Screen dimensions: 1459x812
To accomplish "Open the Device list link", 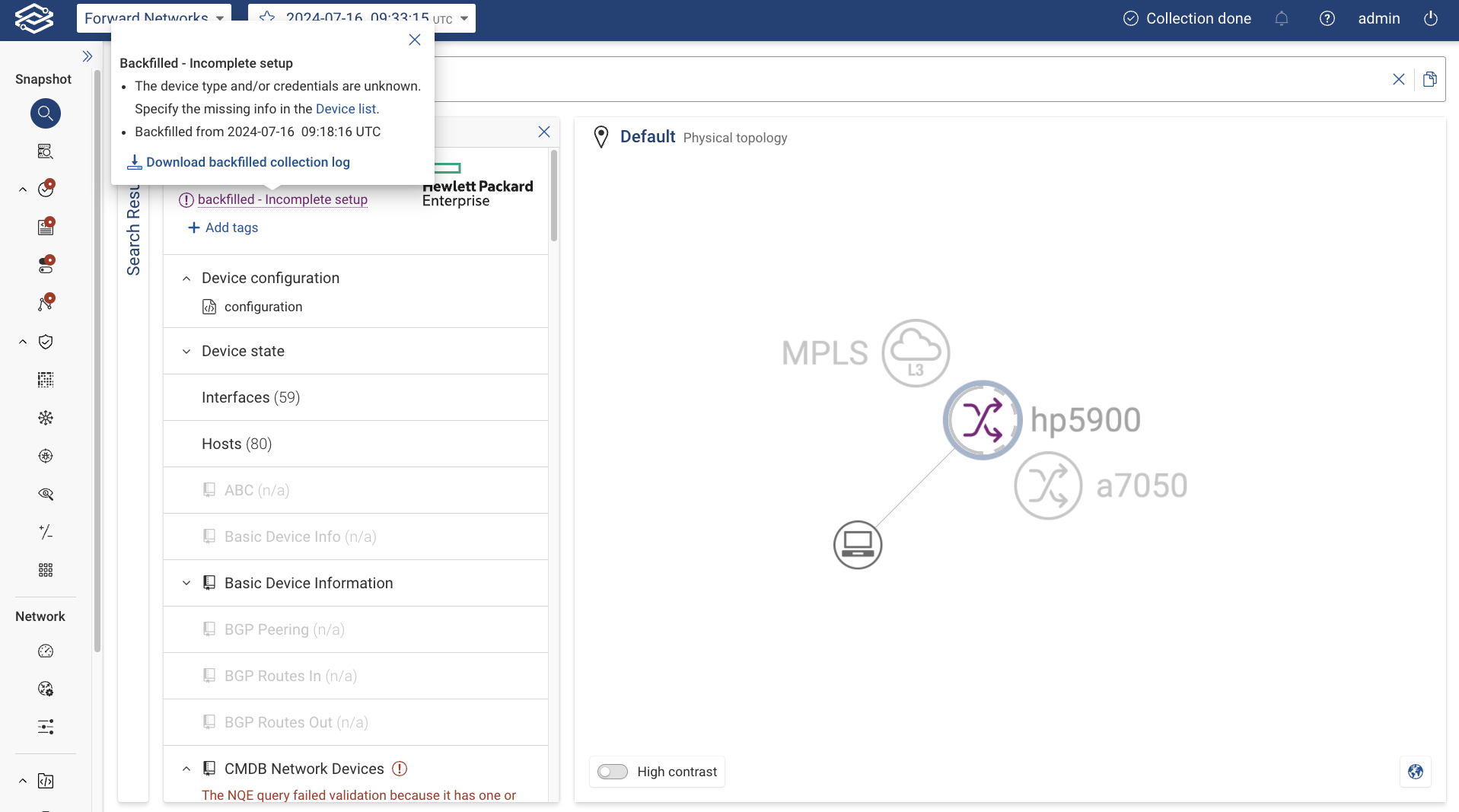I will pos(346,109).
